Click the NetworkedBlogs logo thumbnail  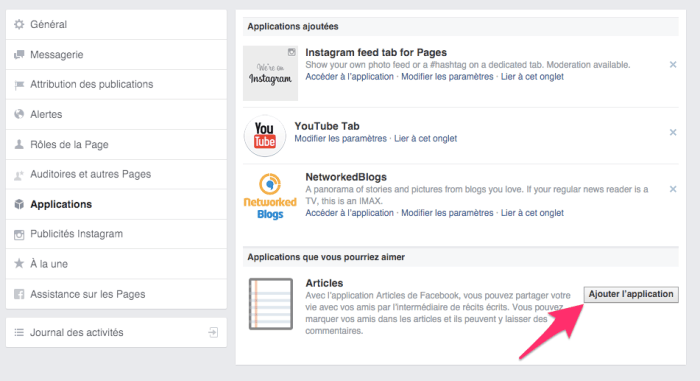(270, 196)
